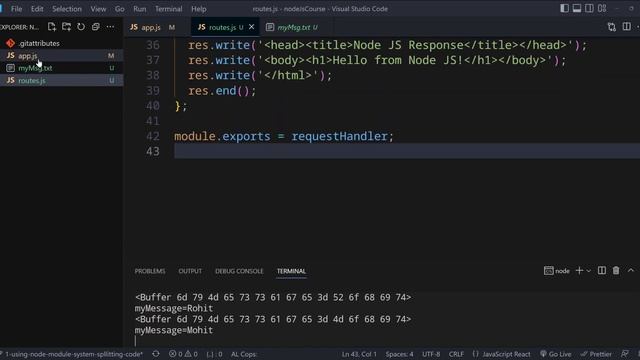This screenshot has width=640, height=360.
Task: Click the terminal output myMessage=Rohit
Action: 174,308
